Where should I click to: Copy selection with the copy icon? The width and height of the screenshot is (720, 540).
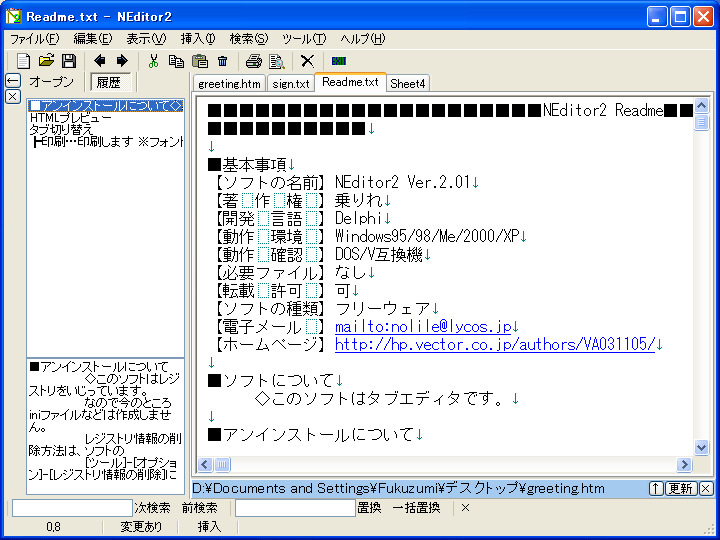pos(176,61)
